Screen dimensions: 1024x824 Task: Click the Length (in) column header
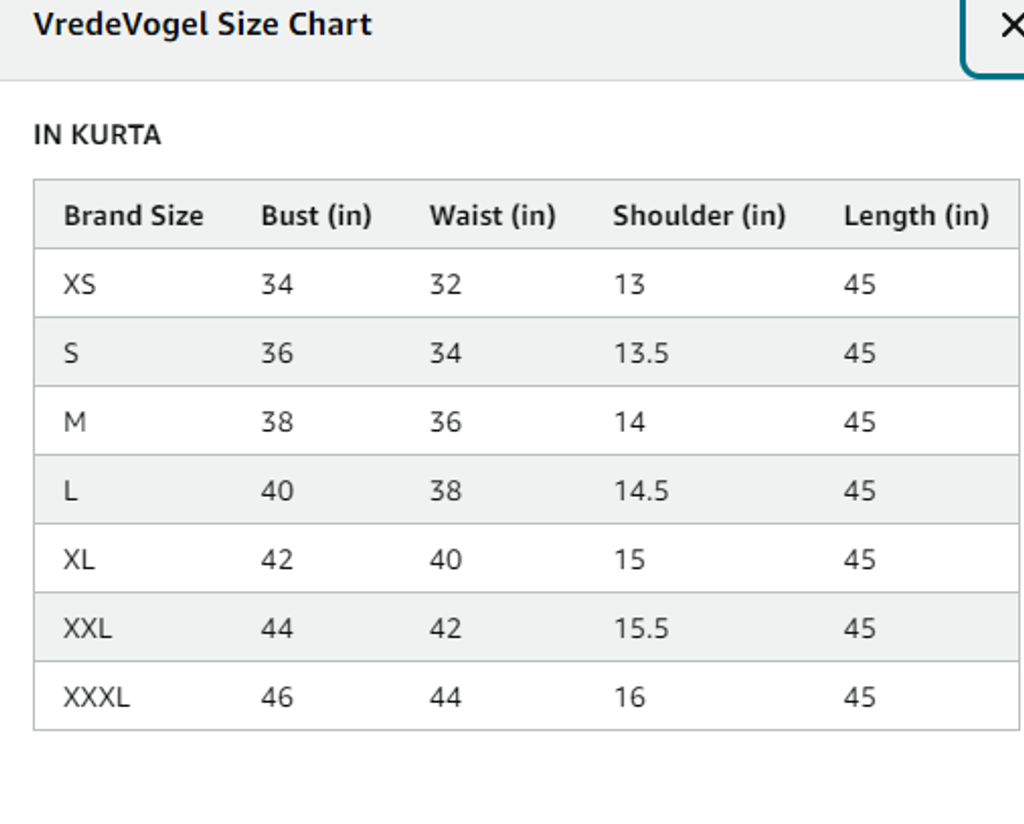[x=916, y=216]
